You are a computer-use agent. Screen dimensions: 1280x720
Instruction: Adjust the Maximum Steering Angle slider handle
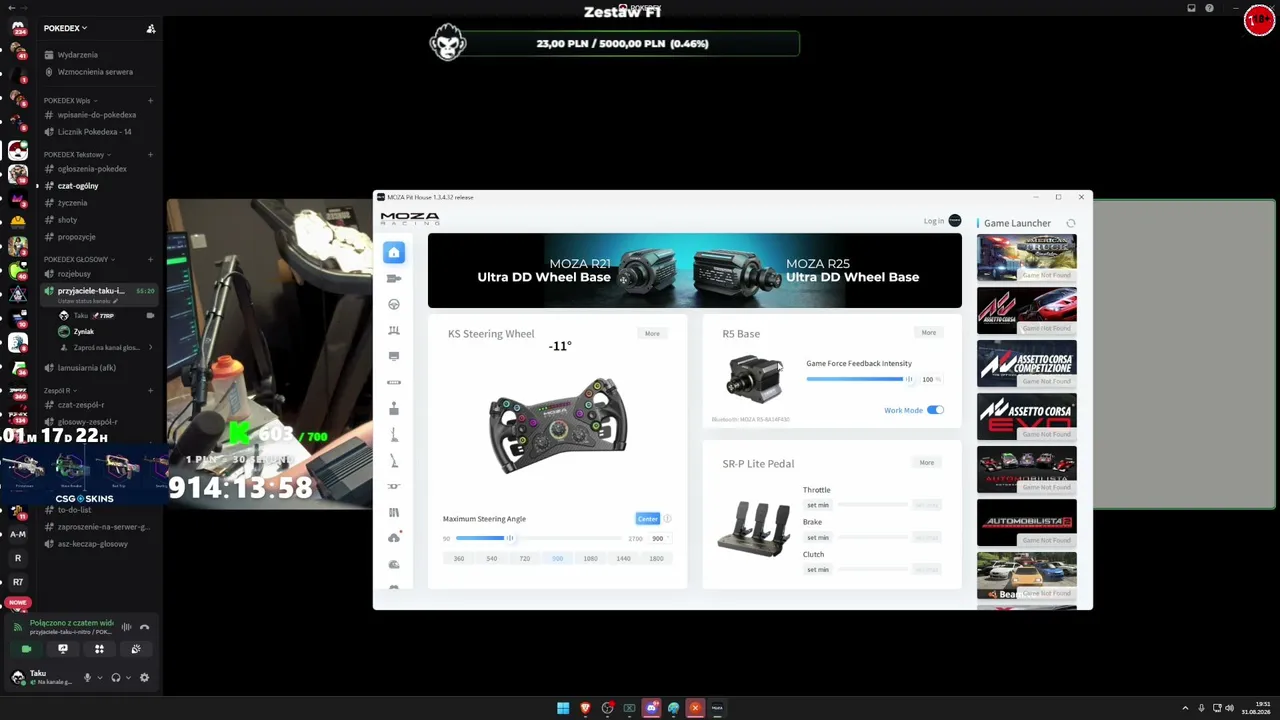tap(509, 538)
